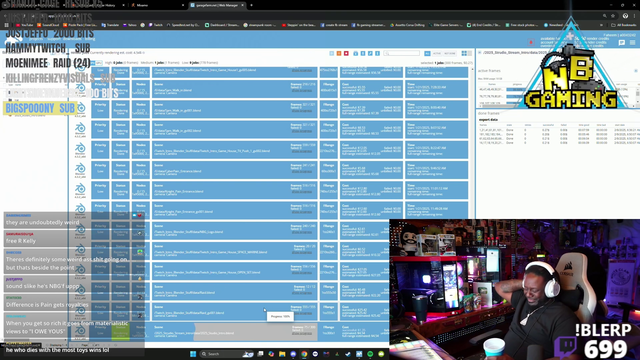Open the YouTube bookmark
This screenshot has width=640, height=360.
tap(24, 25)
